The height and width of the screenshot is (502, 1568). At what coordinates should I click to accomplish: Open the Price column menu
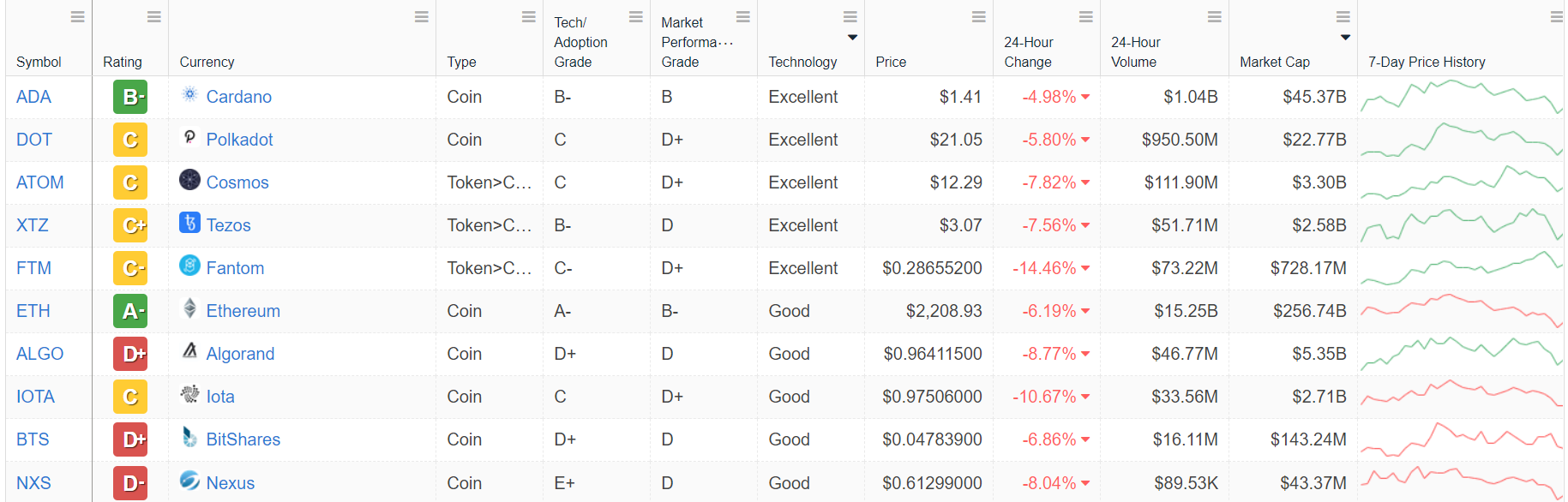coord(978,17)
